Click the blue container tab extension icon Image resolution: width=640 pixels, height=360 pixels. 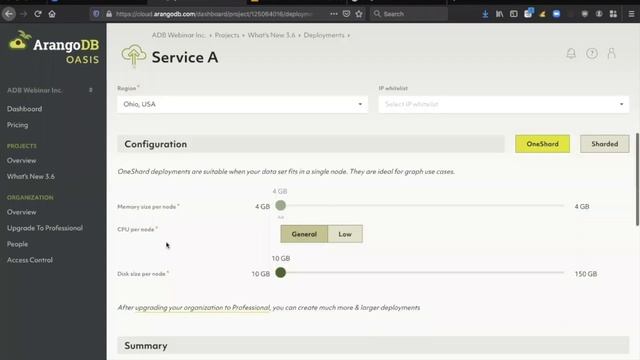click(x=556, y=14)
